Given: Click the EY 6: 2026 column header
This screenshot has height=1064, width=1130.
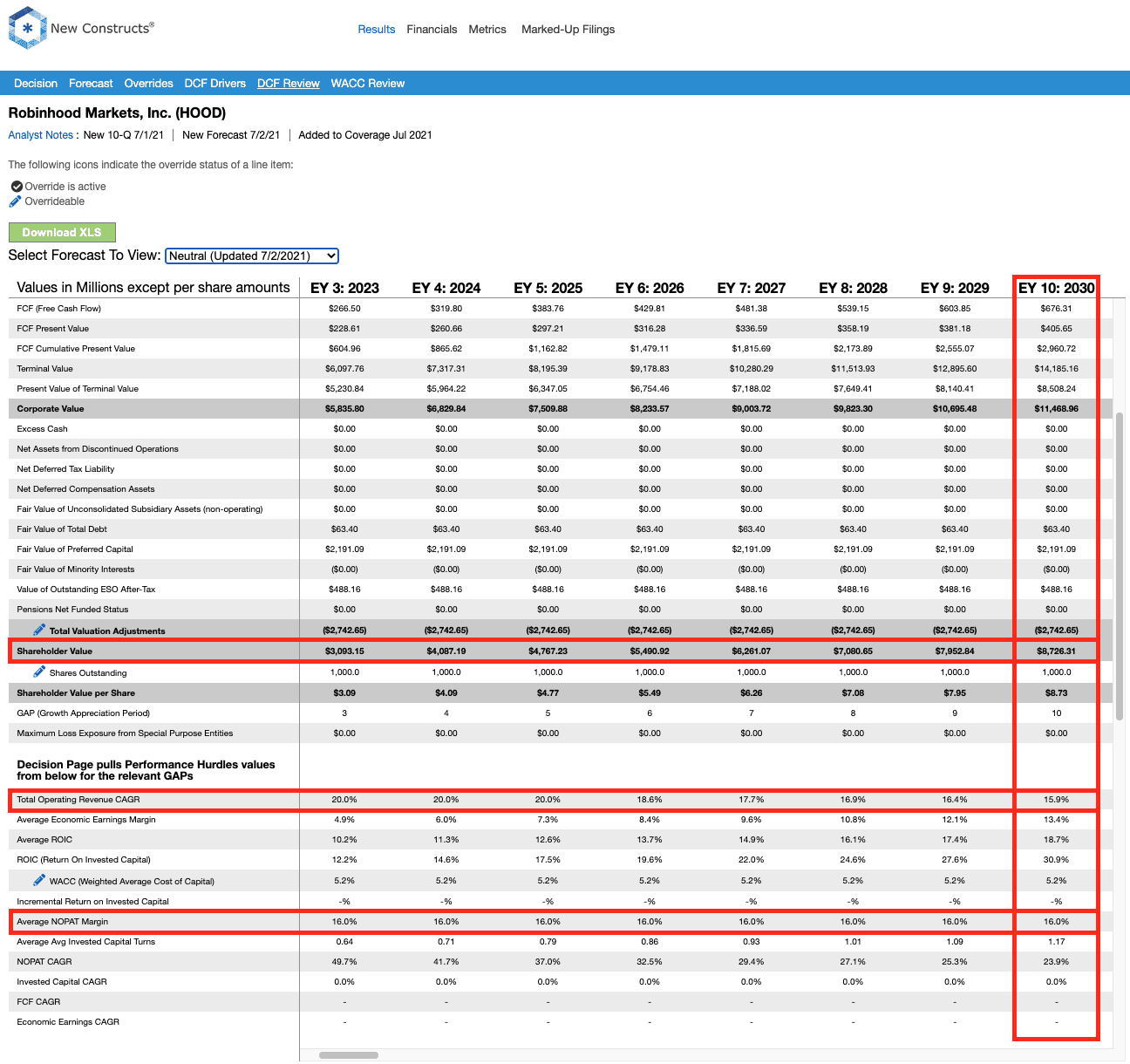Looking at the screenshot, I should [650, 288].
